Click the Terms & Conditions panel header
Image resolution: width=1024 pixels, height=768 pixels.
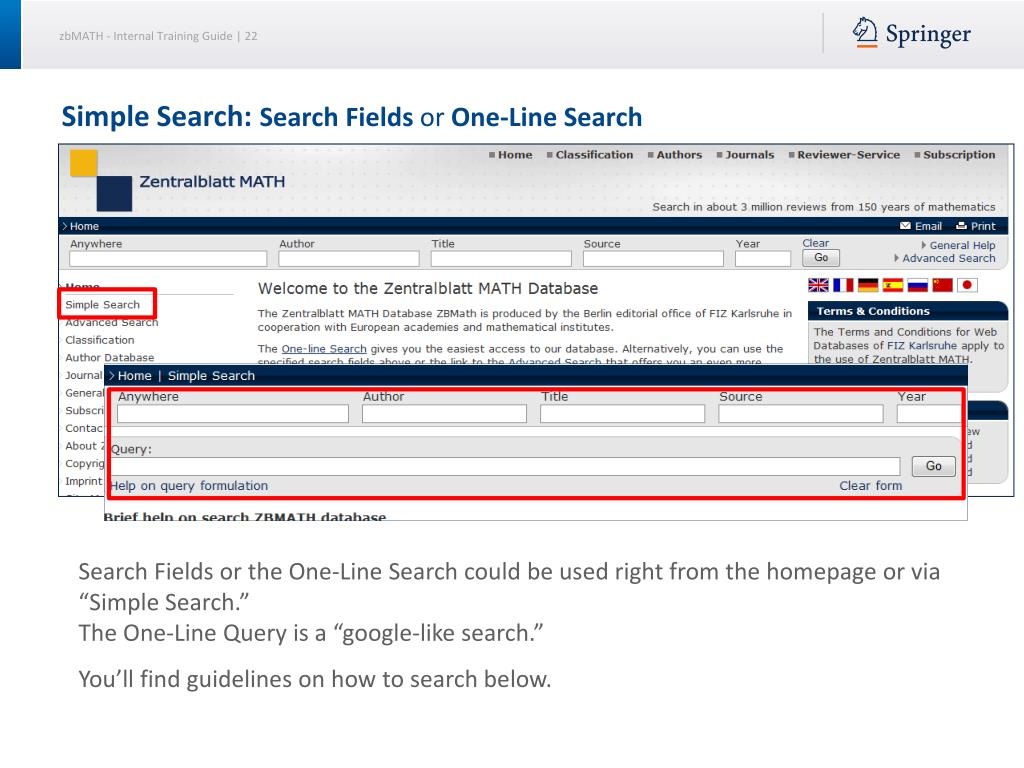[908, 311]
